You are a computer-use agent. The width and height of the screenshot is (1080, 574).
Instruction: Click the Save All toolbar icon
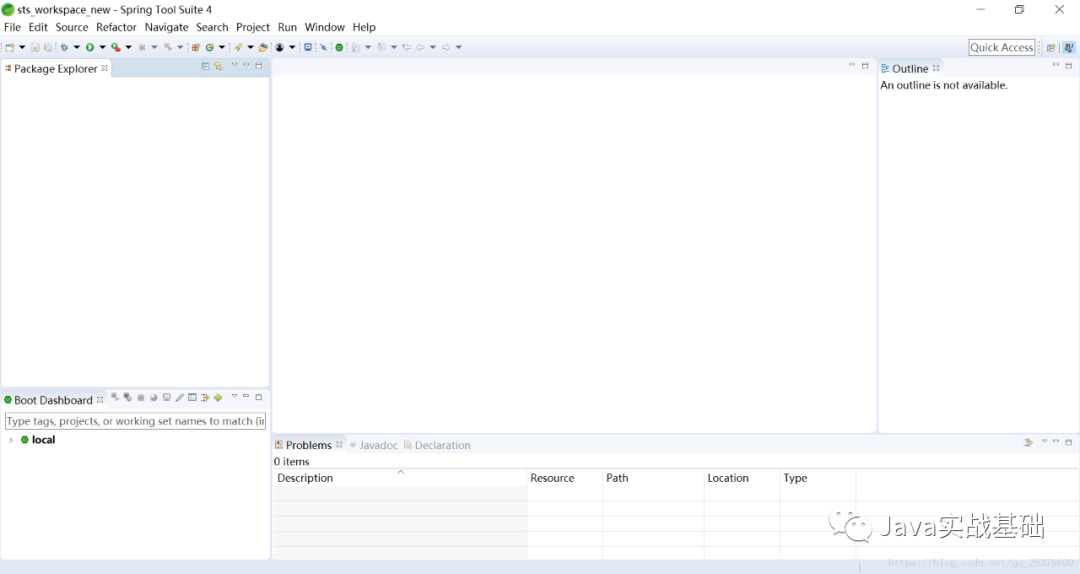(48, 48)
